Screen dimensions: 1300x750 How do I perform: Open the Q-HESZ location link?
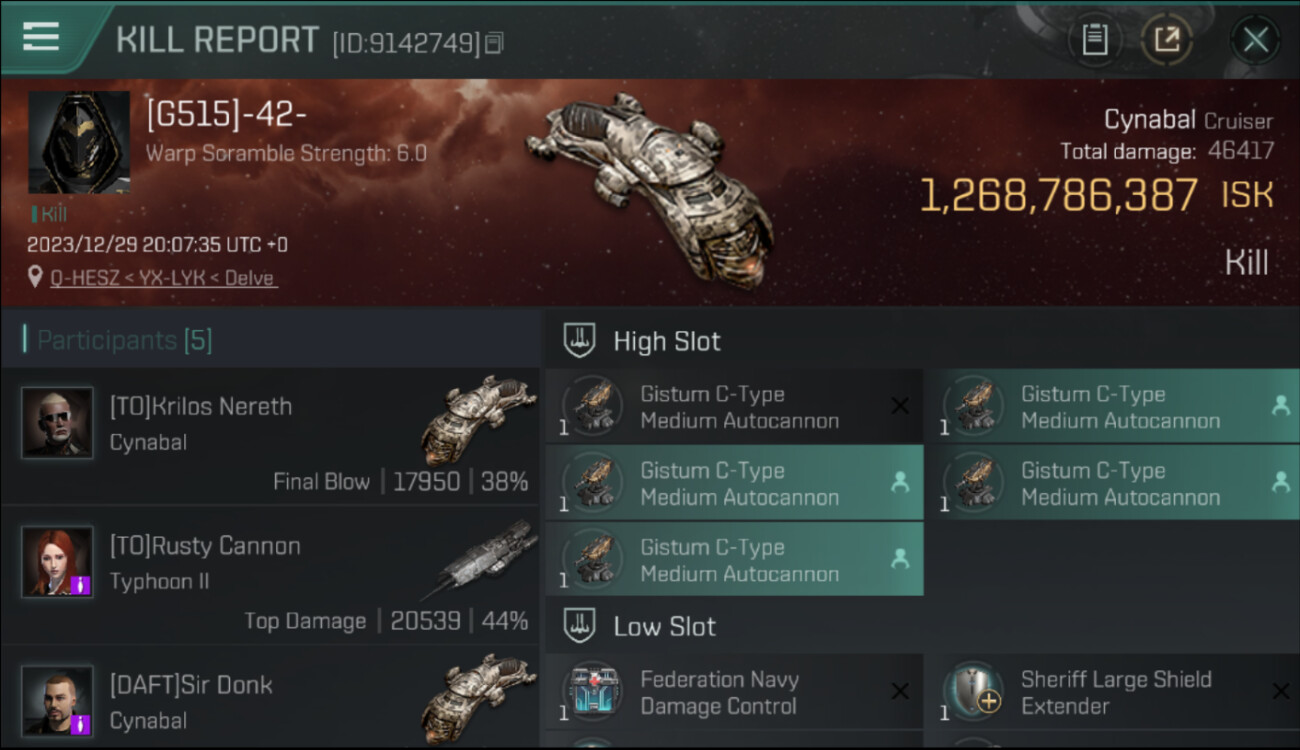pos(163,278)
